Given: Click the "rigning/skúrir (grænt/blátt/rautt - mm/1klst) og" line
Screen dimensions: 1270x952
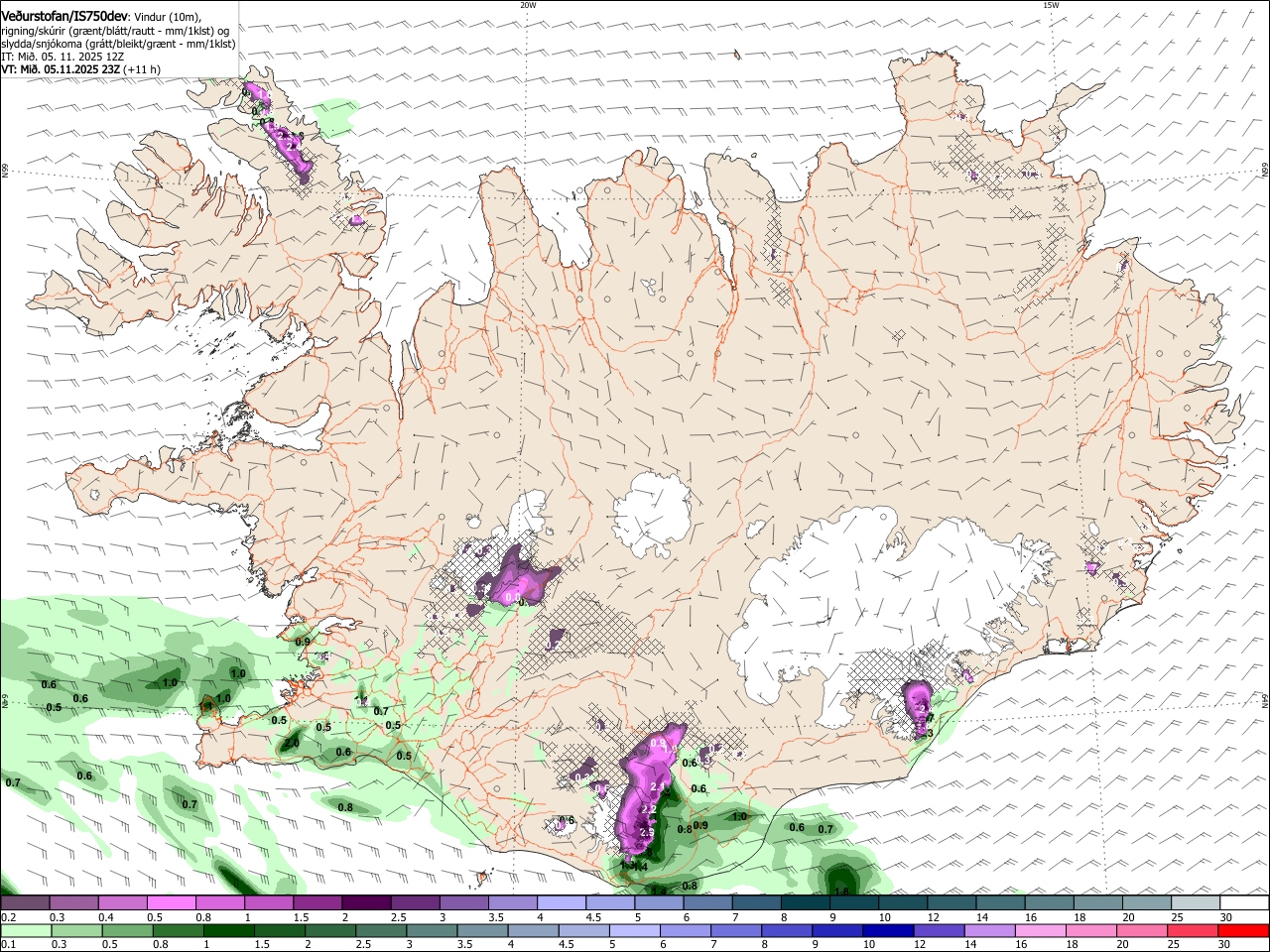Looking at the screenshot, I should click(115, 31).
